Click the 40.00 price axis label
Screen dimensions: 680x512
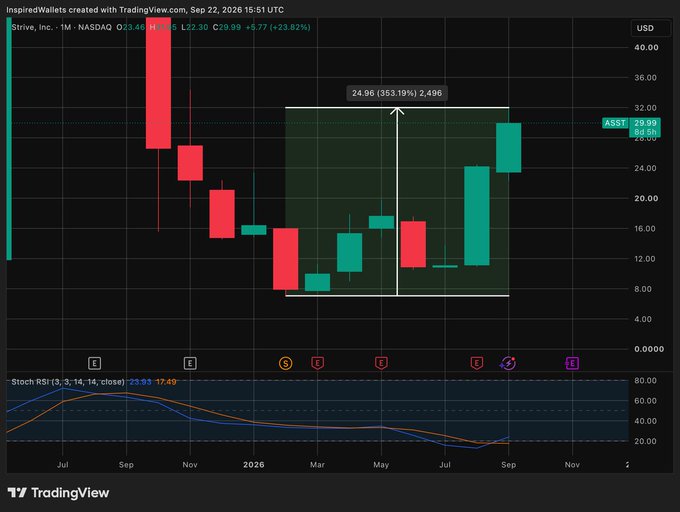tap(646, 48)
